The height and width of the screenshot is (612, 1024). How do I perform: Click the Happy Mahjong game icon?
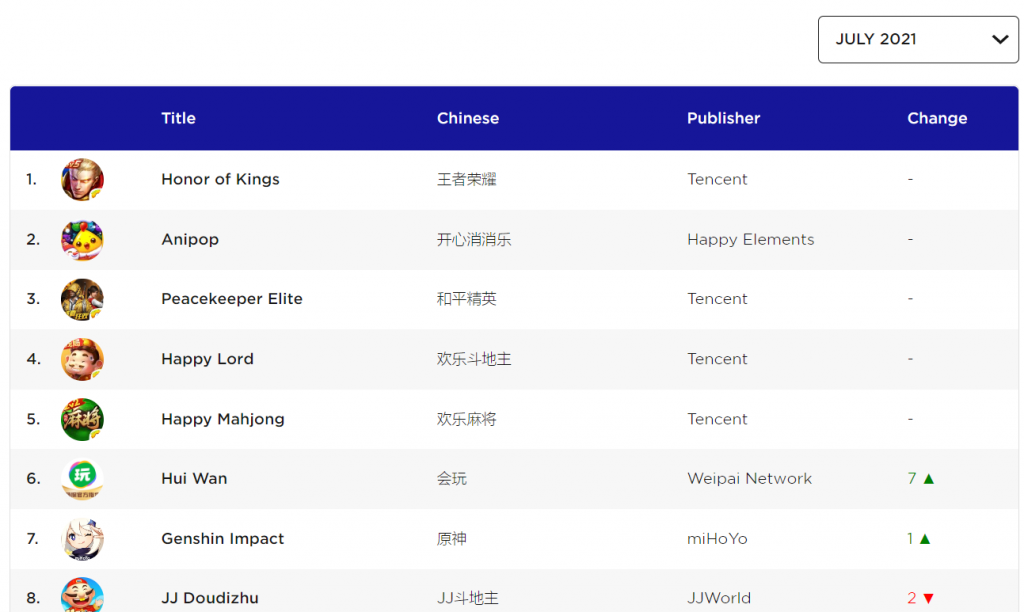(x=82, y=419)
